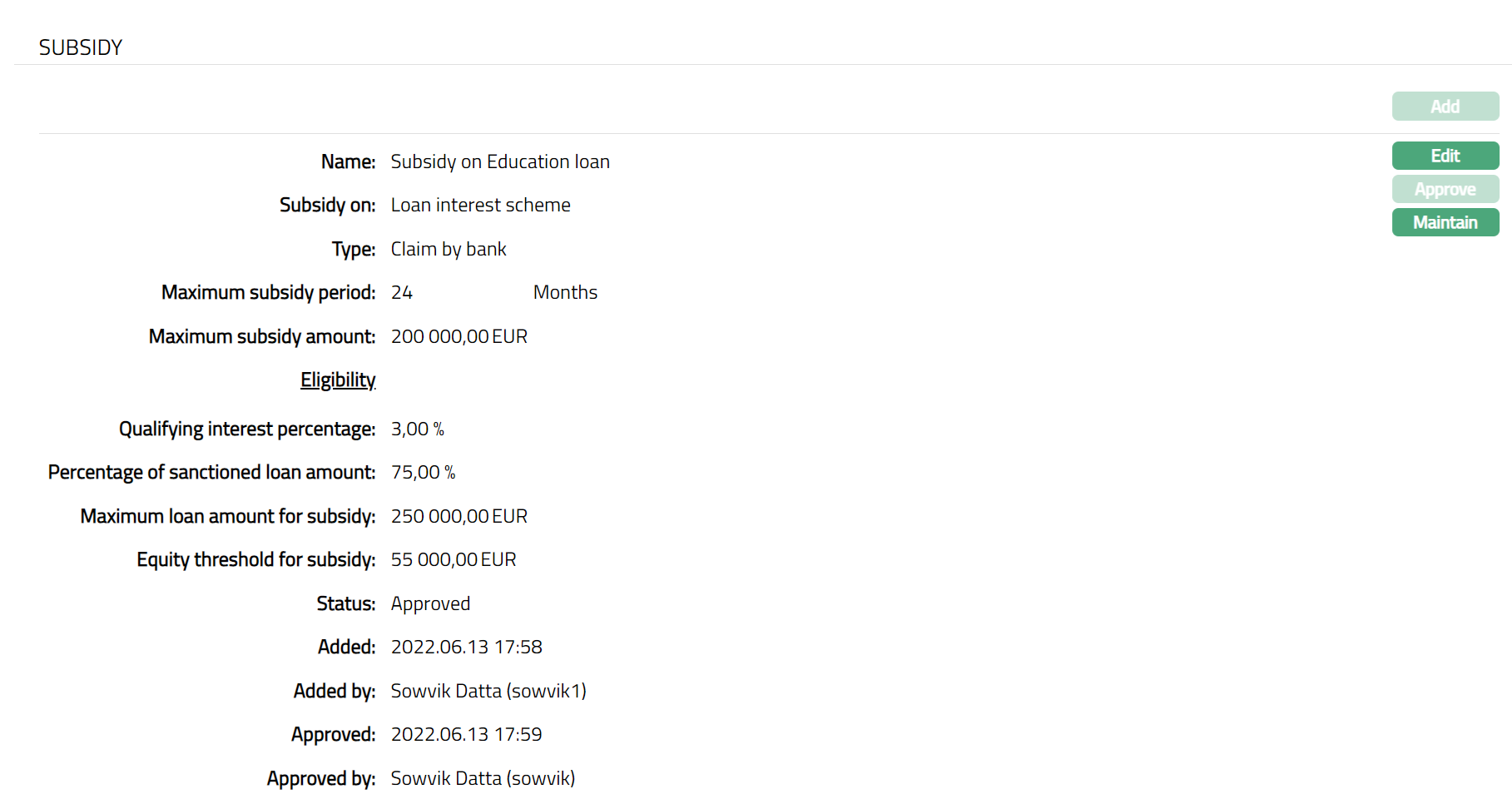Image resolution: width=1512 pixels, height=809 pixels.
Task: Click the Months unit text
Action: 565,292
